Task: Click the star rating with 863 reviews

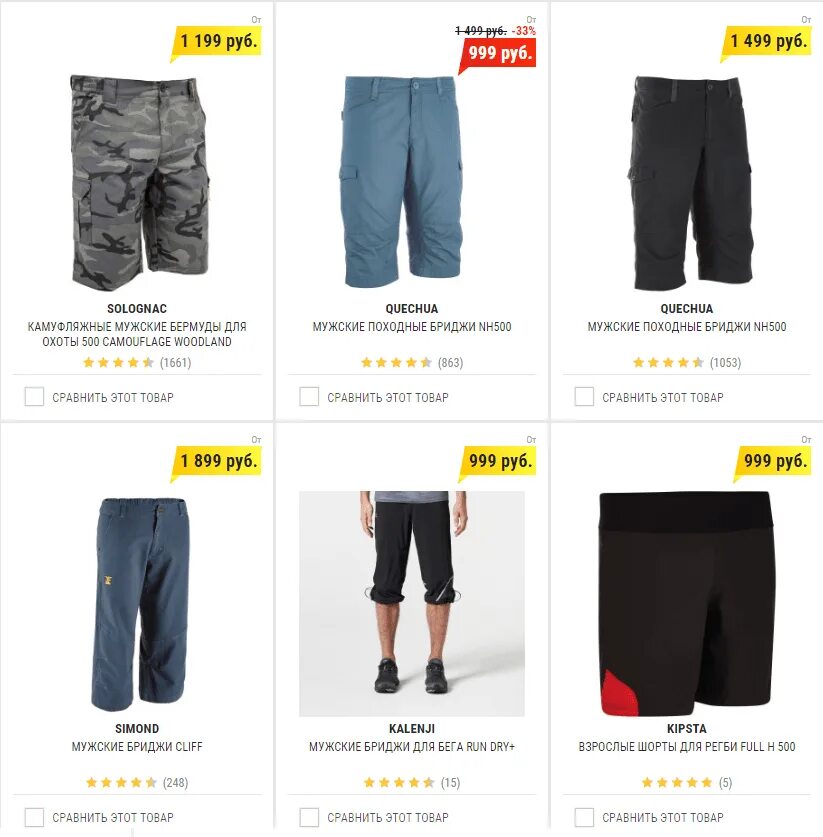Action: click(x=412, y=362)
